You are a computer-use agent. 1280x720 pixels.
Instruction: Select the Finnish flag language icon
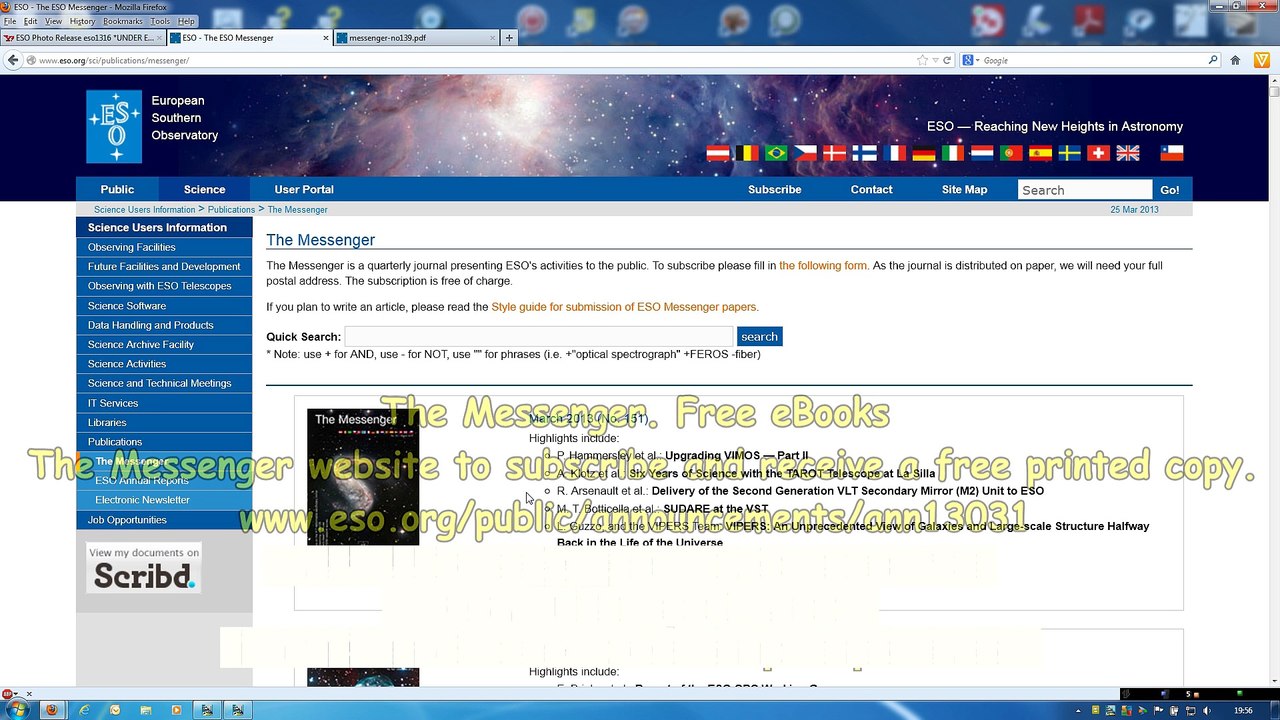(x=864, y=153)
